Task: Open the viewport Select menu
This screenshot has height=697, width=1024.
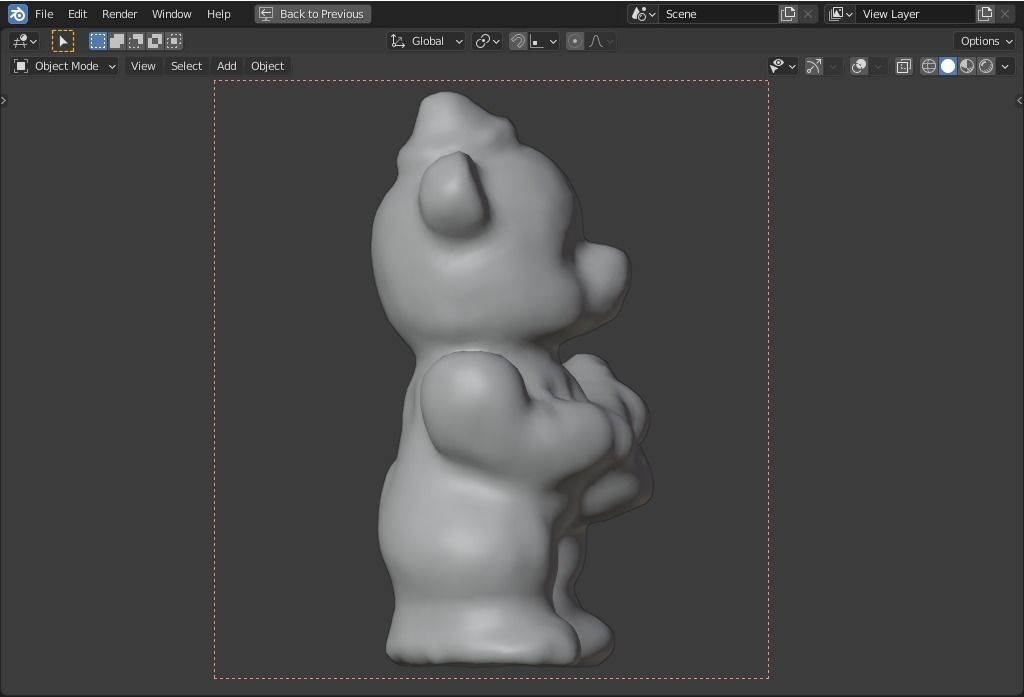Action: point(186,66)
